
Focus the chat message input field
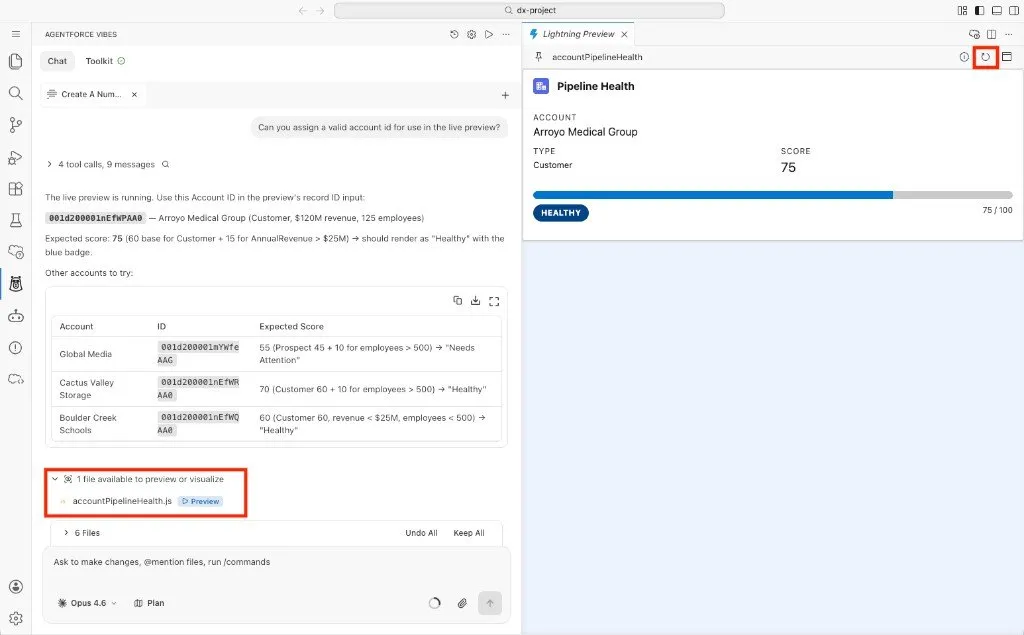tap(276, 562)
